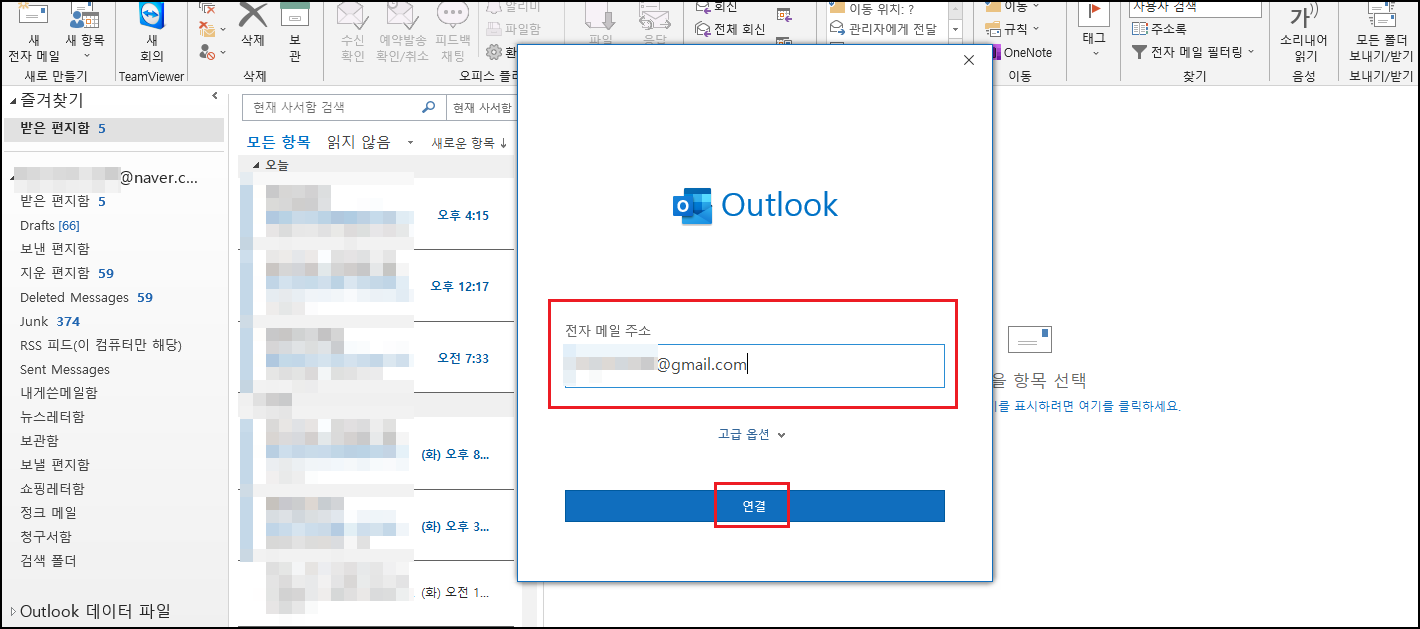Open the 새로운 항목 sort order dropdown

click(x=469, y=143)
